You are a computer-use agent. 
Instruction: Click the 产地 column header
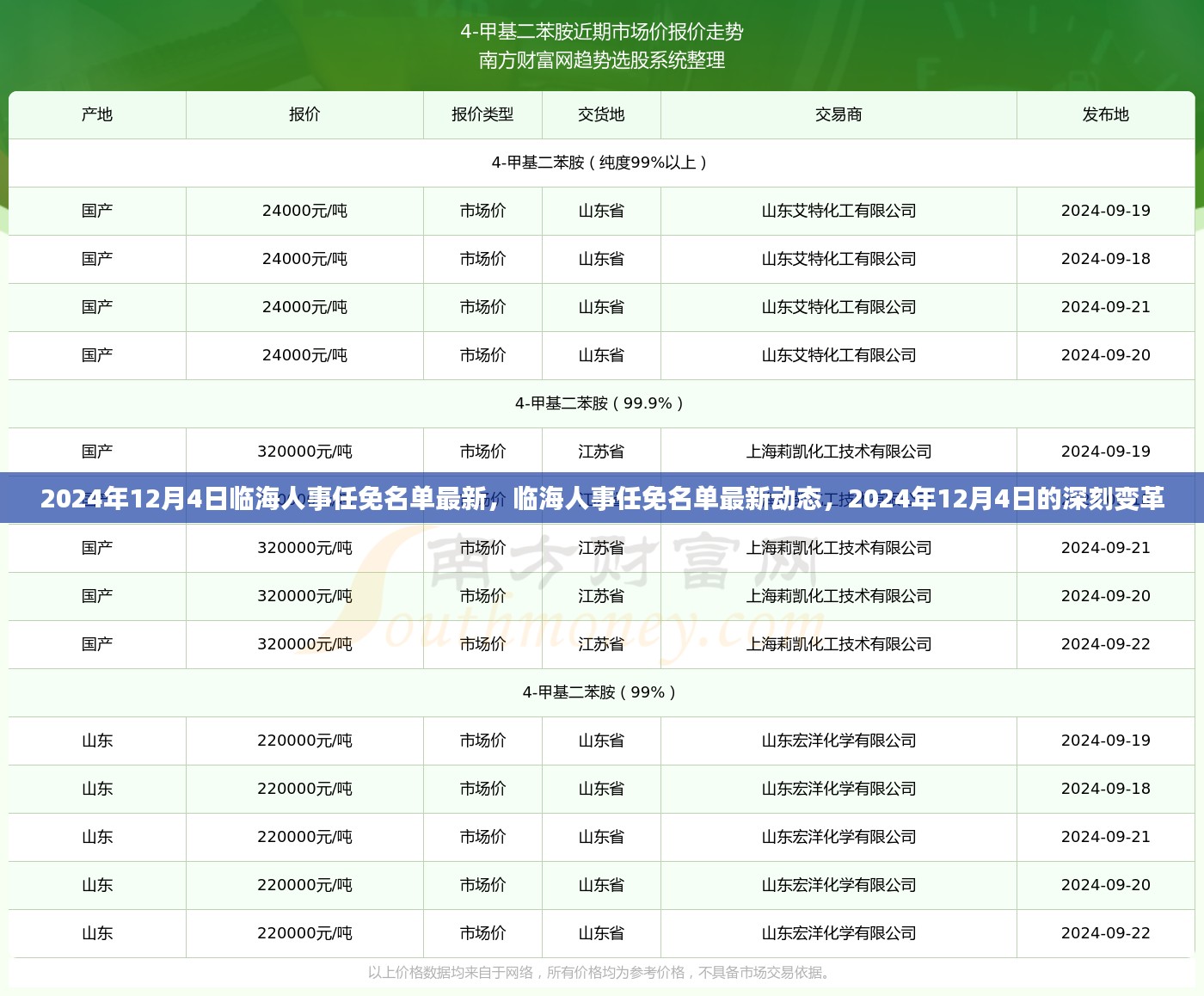pos(97,114)
